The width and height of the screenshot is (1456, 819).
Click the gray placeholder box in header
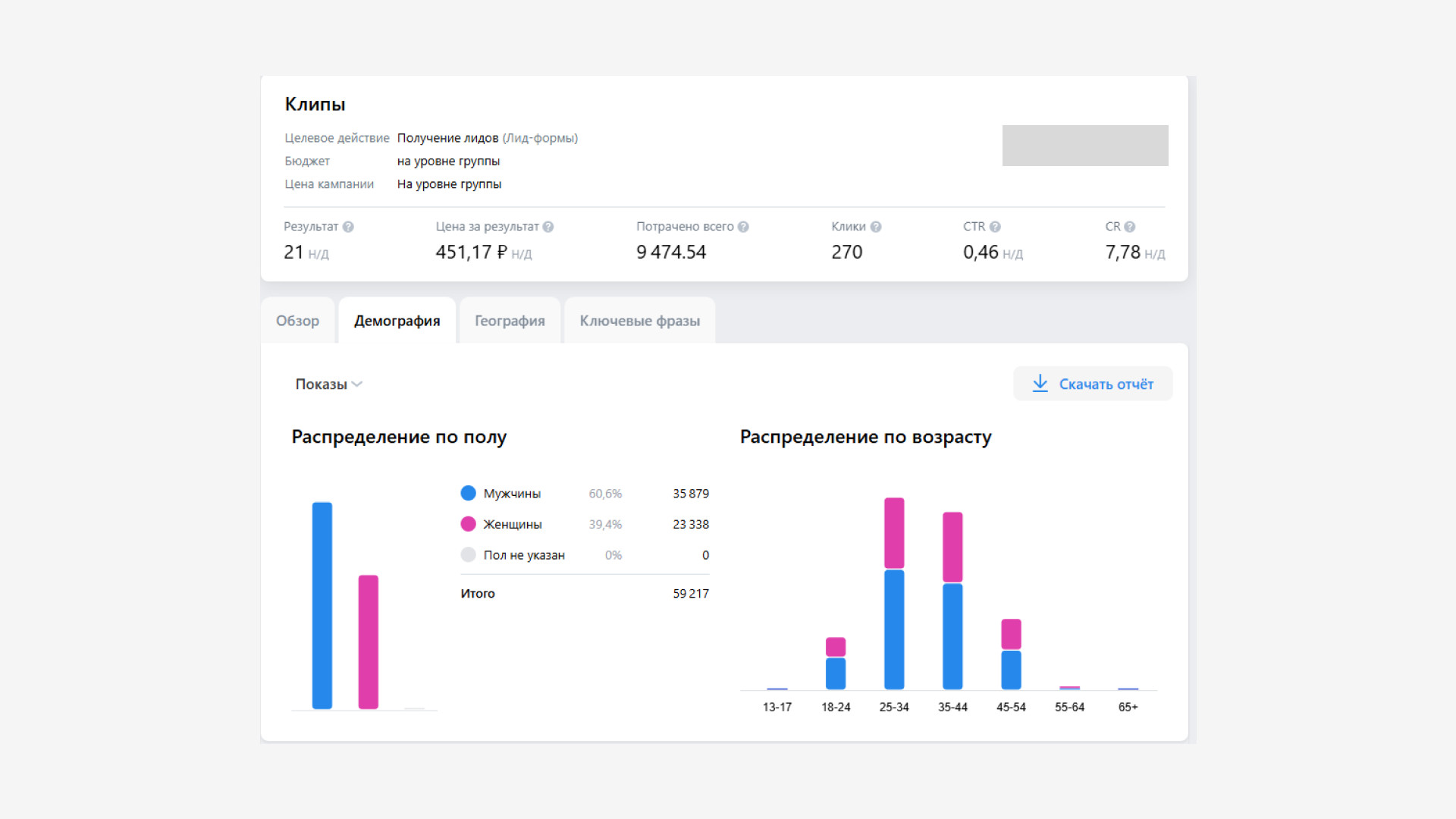1084,146
